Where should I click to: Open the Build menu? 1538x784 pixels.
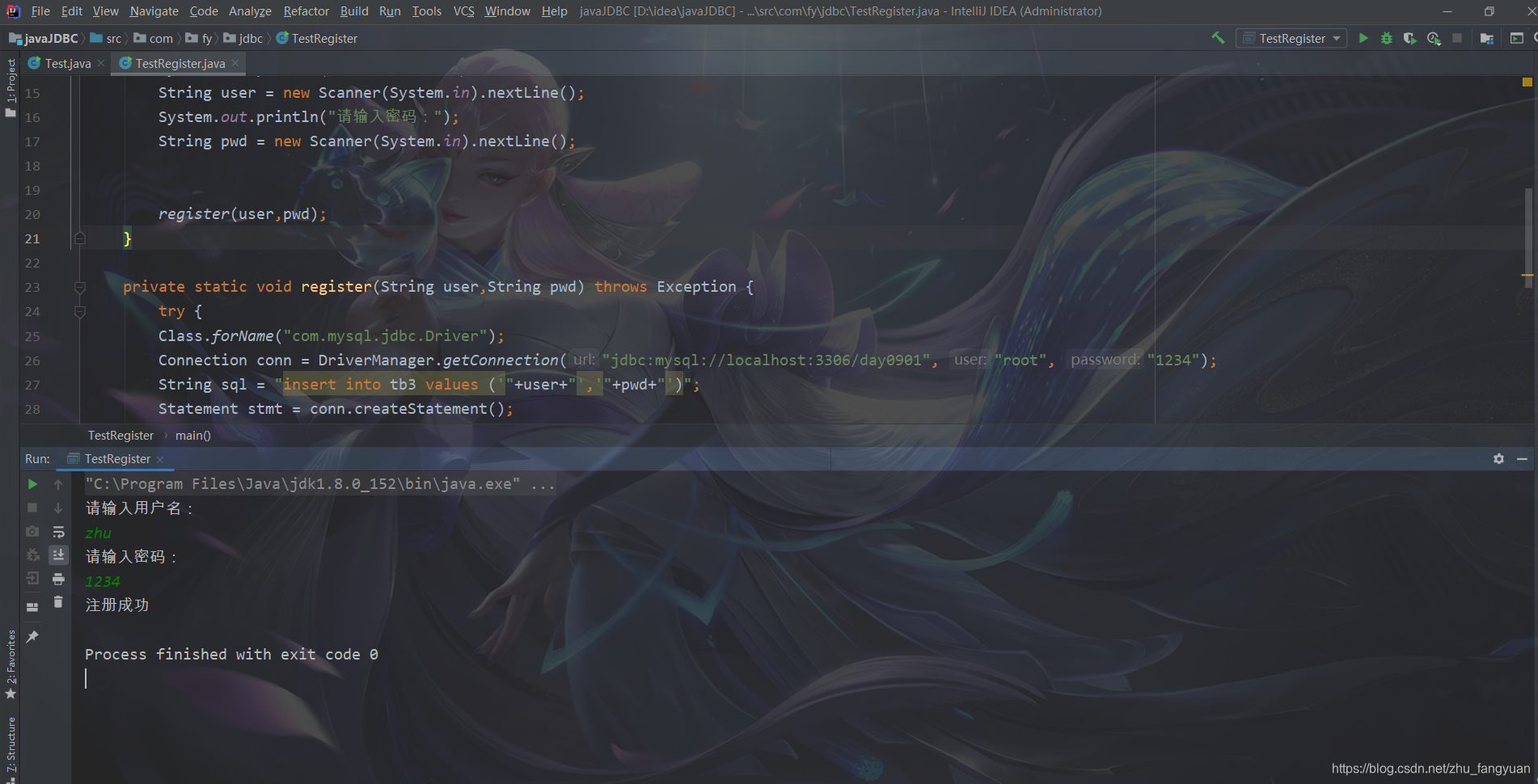click(354, 11)
